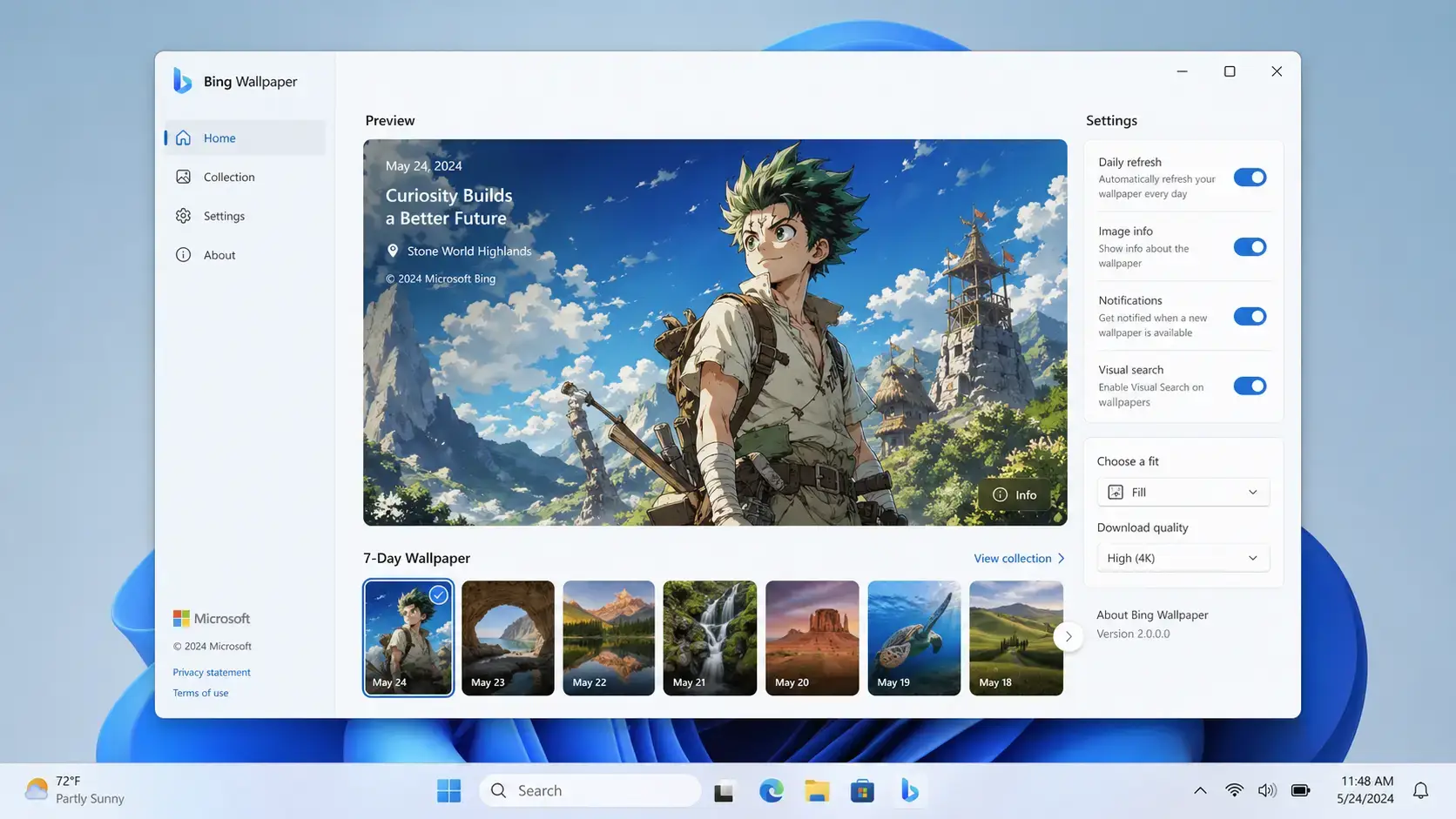Minimize the Bing Wallpaper window
Screen dimensions: 1456x819
(x=1182, y=71)
